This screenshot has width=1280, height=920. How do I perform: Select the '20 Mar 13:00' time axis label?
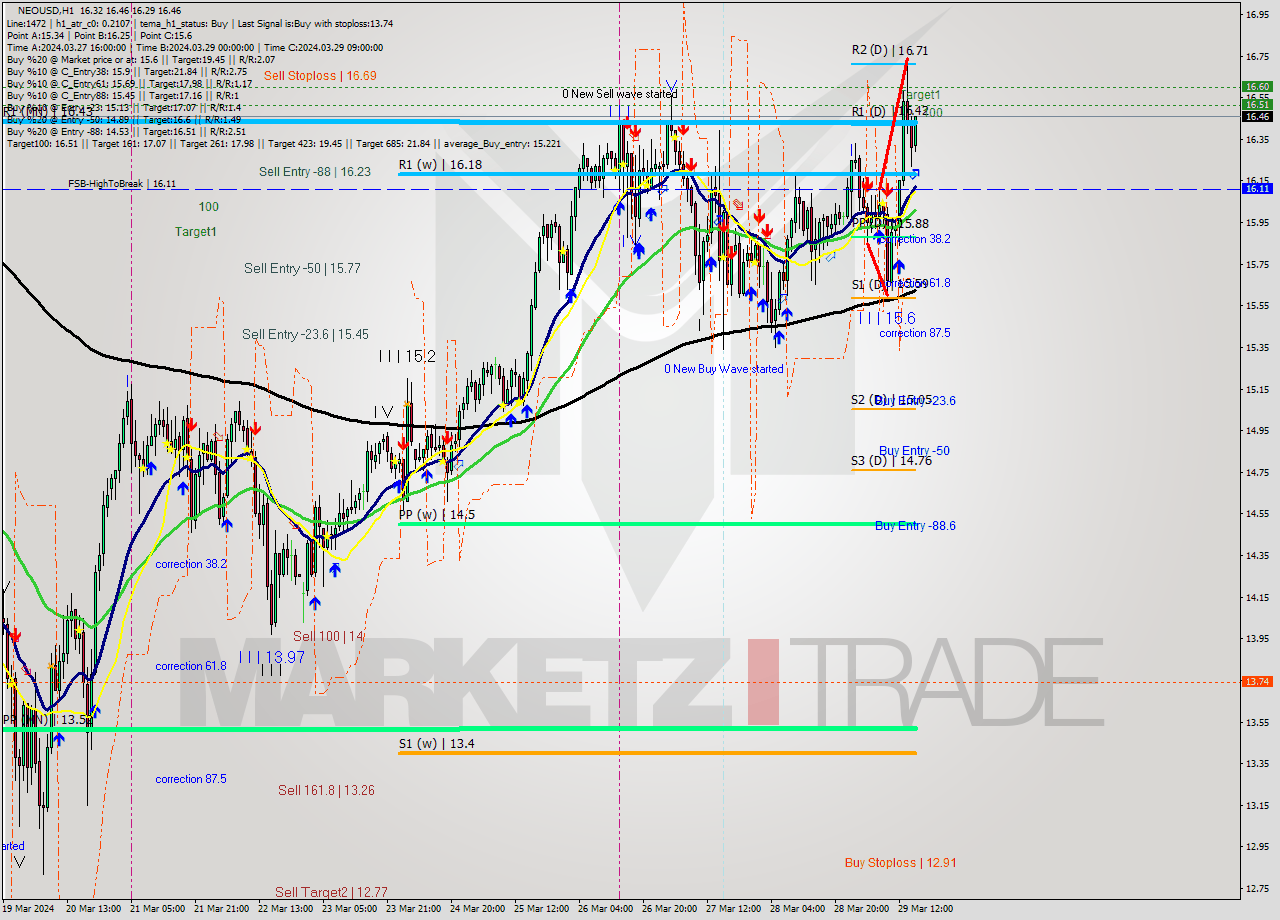94,909
